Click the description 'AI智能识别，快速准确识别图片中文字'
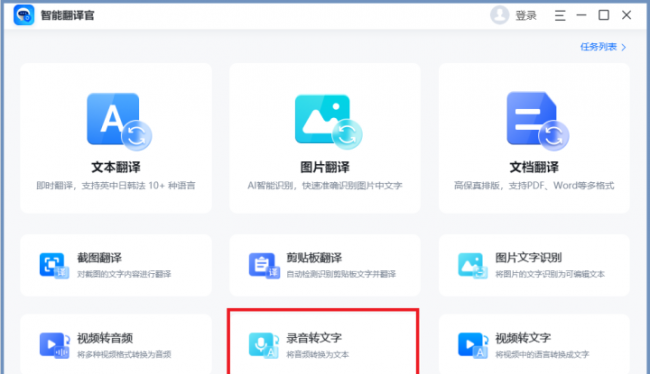Image resolution: width=650 pixels, height=374 pixels. click(x=325, y=185)
